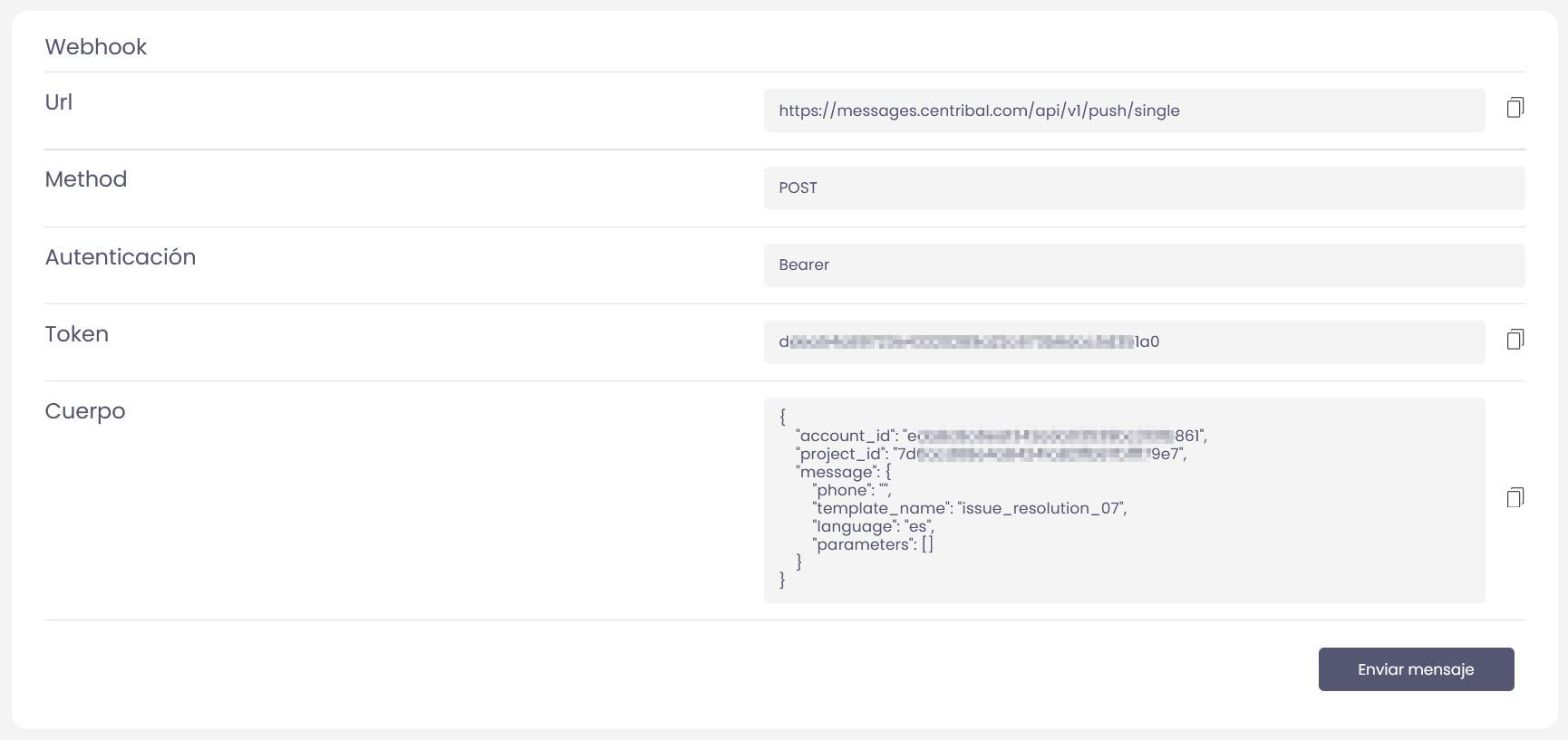Click the Token label
The height and width of the screenshot is (740, 1568).
tap(77, 334)
